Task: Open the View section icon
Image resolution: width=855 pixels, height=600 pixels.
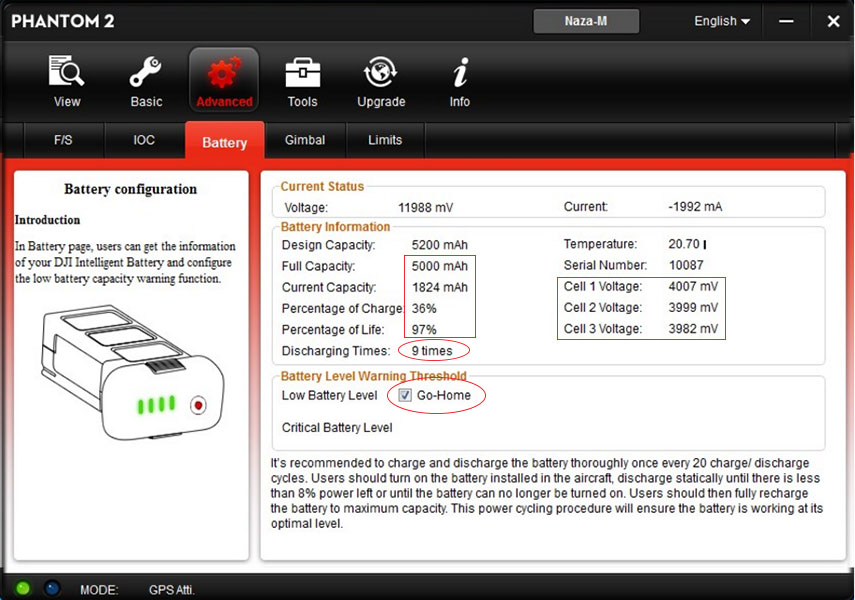Action: pos(67,71)
